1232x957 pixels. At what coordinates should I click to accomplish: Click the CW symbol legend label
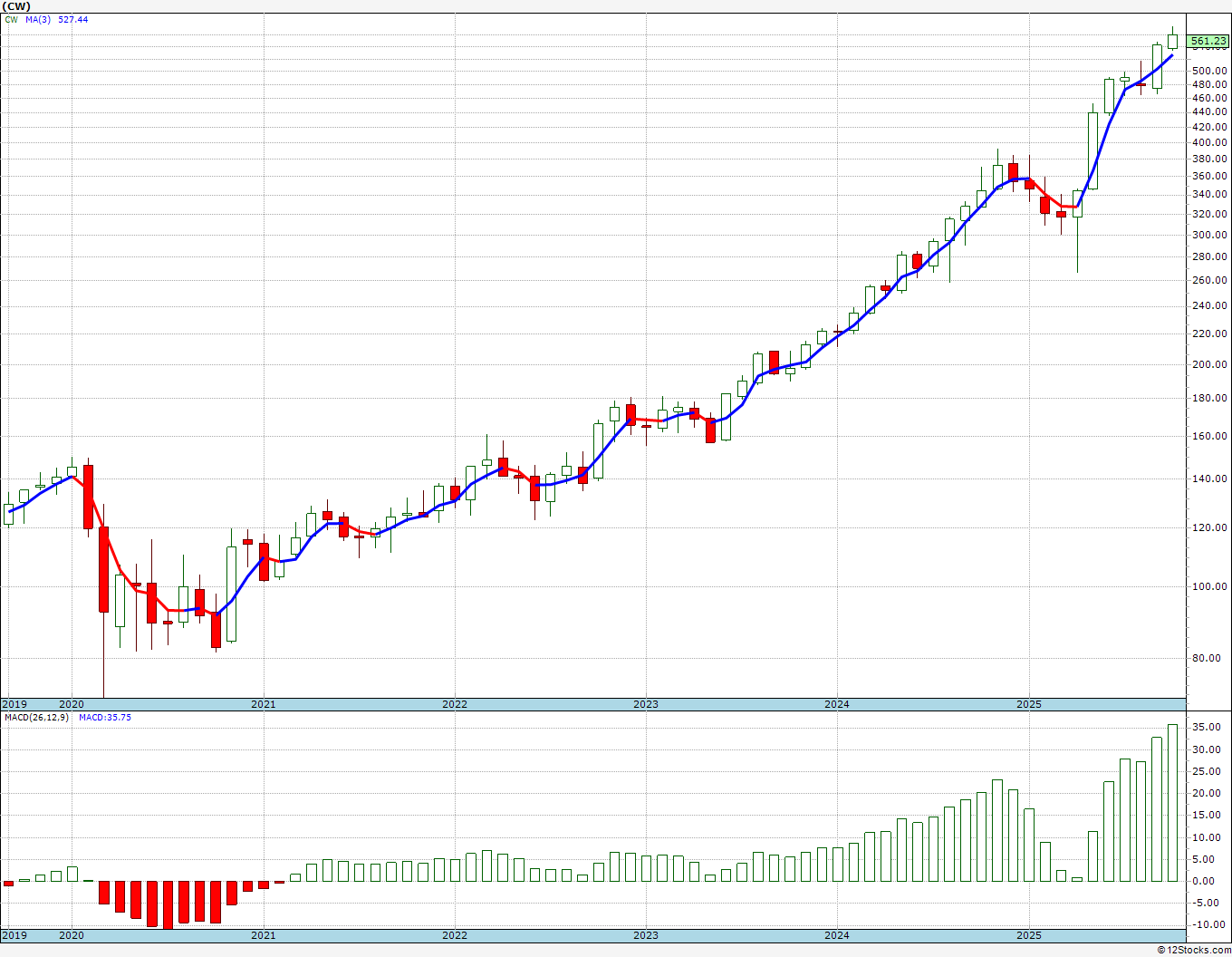12,19
